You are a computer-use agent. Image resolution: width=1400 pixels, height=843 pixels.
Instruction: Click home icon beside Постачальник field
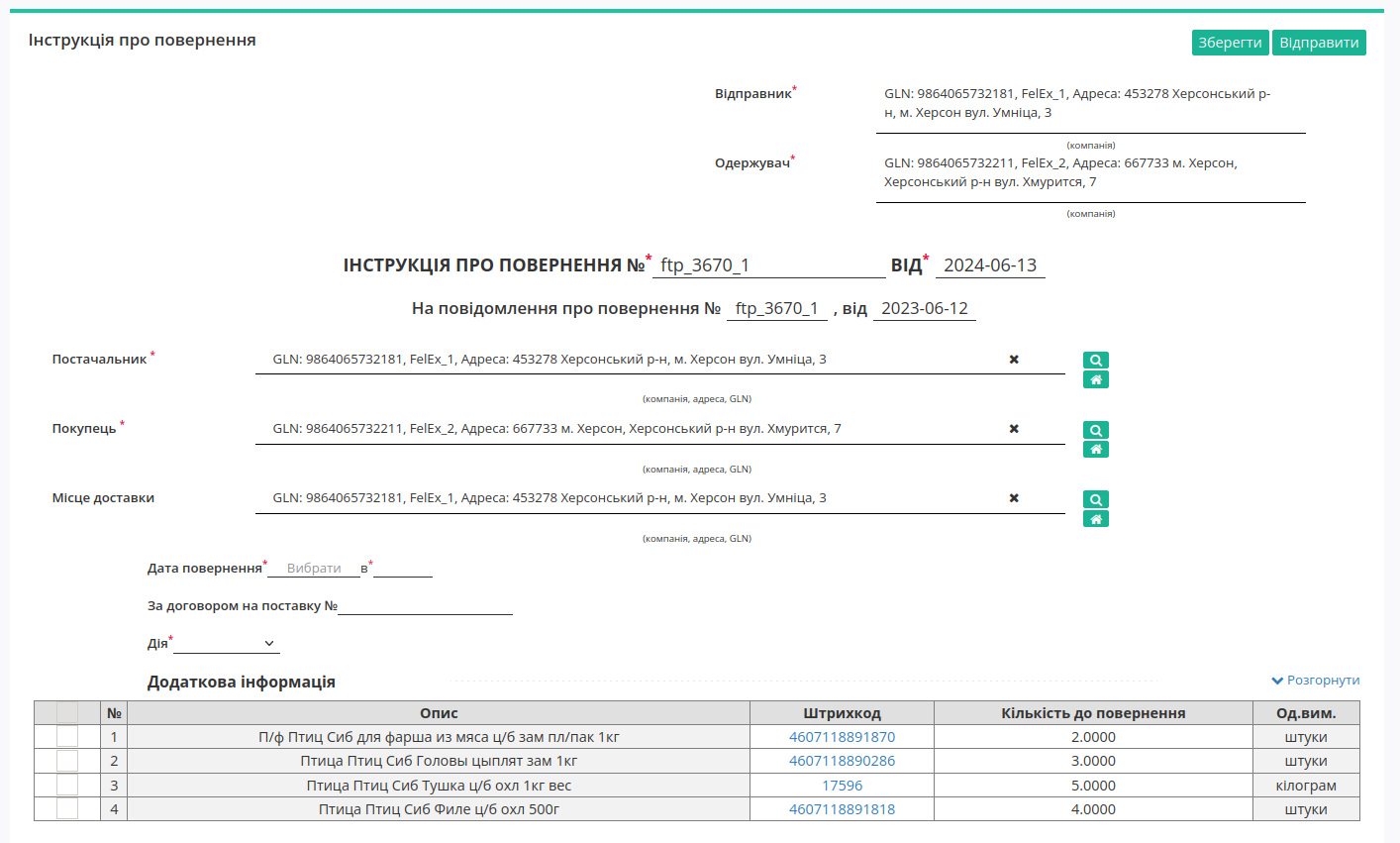[1095, 380]
